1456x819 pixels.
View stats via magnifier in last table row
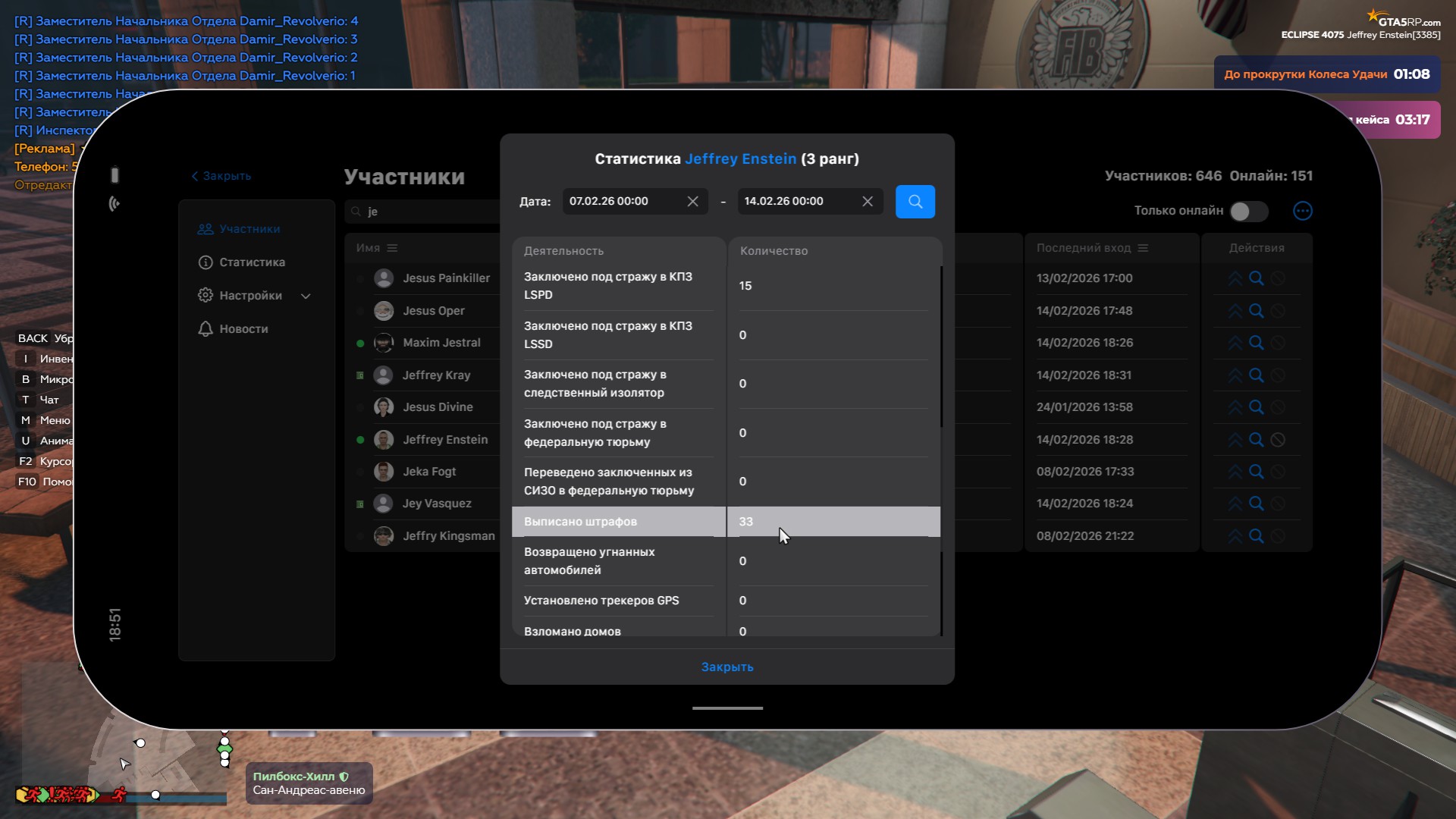pyautogui.click(x=1256, y=536)
